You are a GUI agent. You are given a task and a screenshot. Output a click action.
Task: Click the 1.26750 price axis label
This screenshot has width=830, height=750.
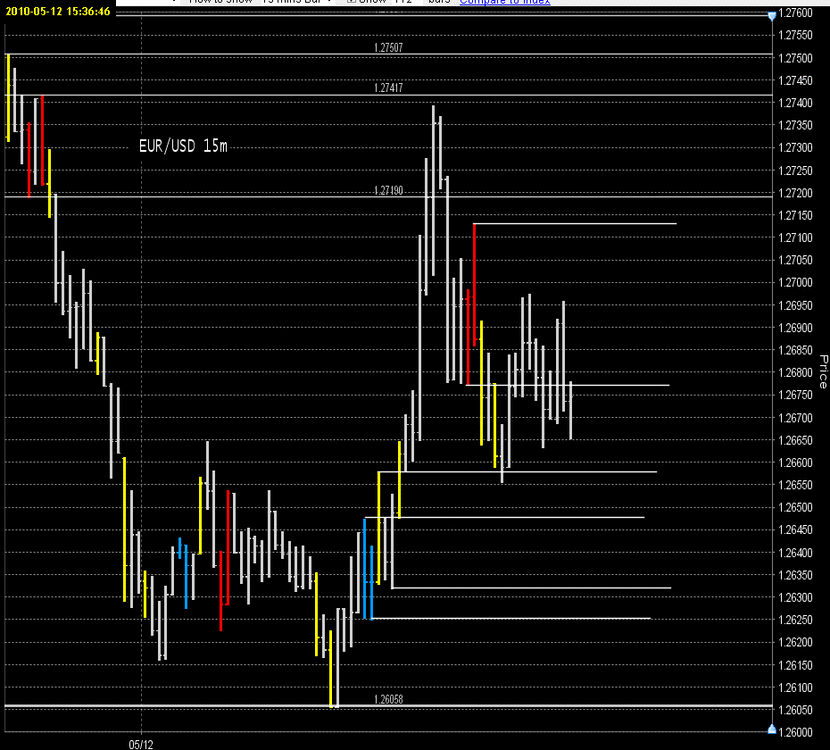tap(796, 395)
